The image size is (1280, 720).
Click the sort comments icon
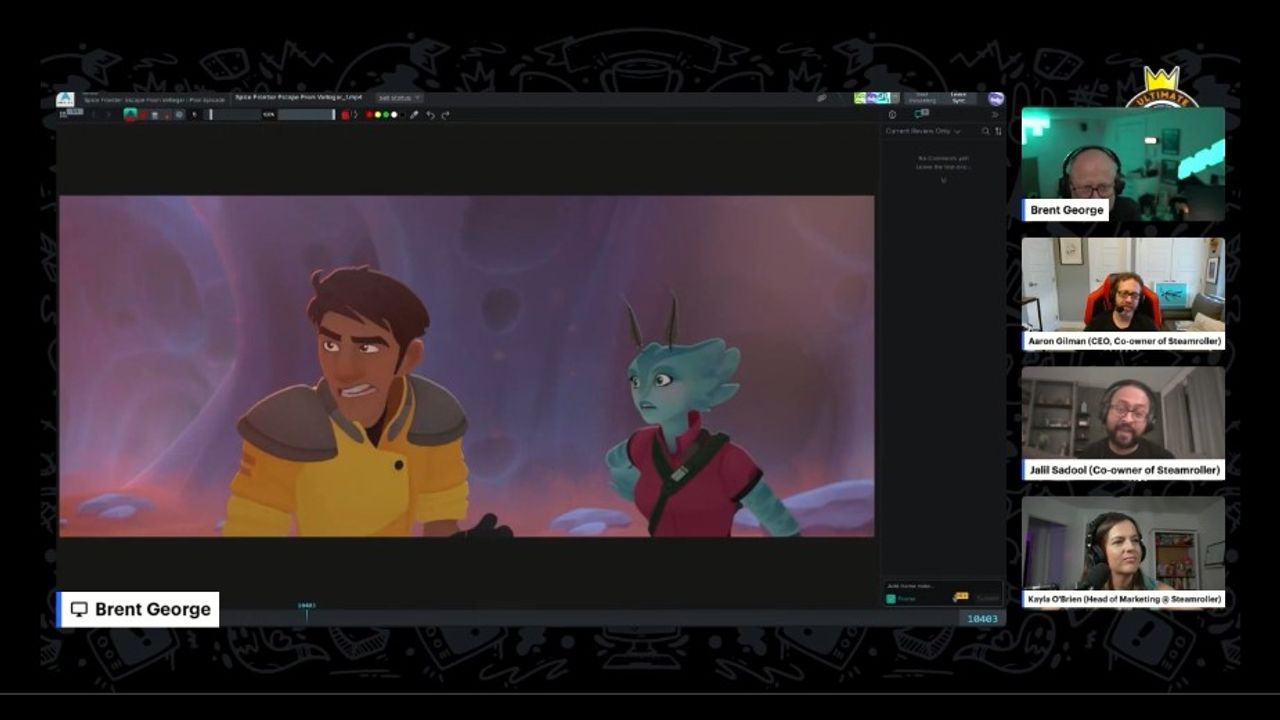click(998, 131)
